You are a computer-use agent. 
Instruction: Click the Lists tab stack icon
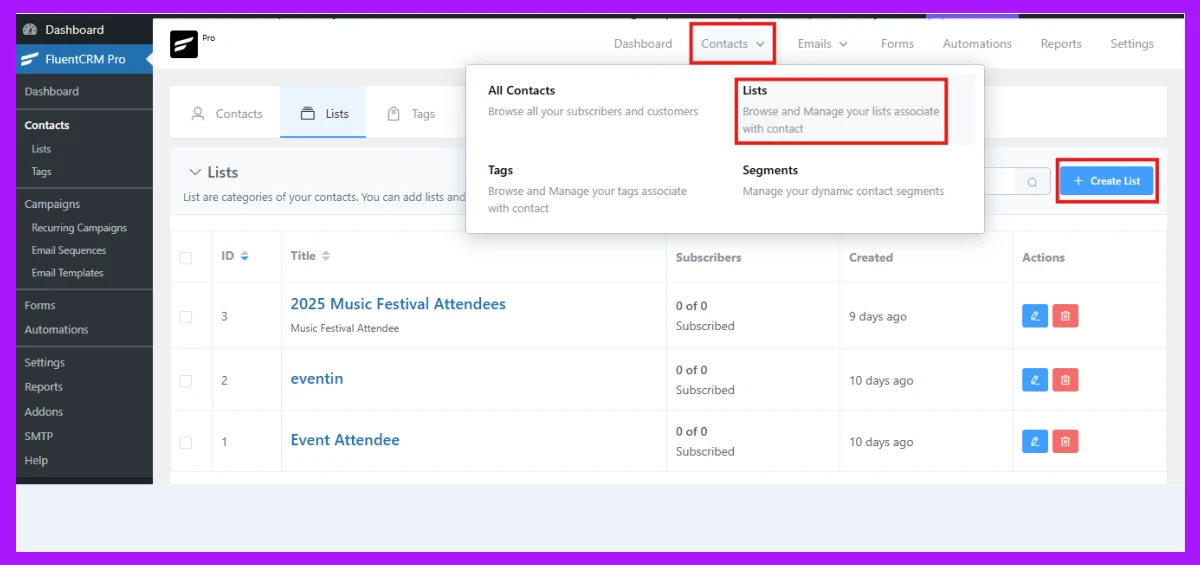pyautogui.click(x=308, y=113)
